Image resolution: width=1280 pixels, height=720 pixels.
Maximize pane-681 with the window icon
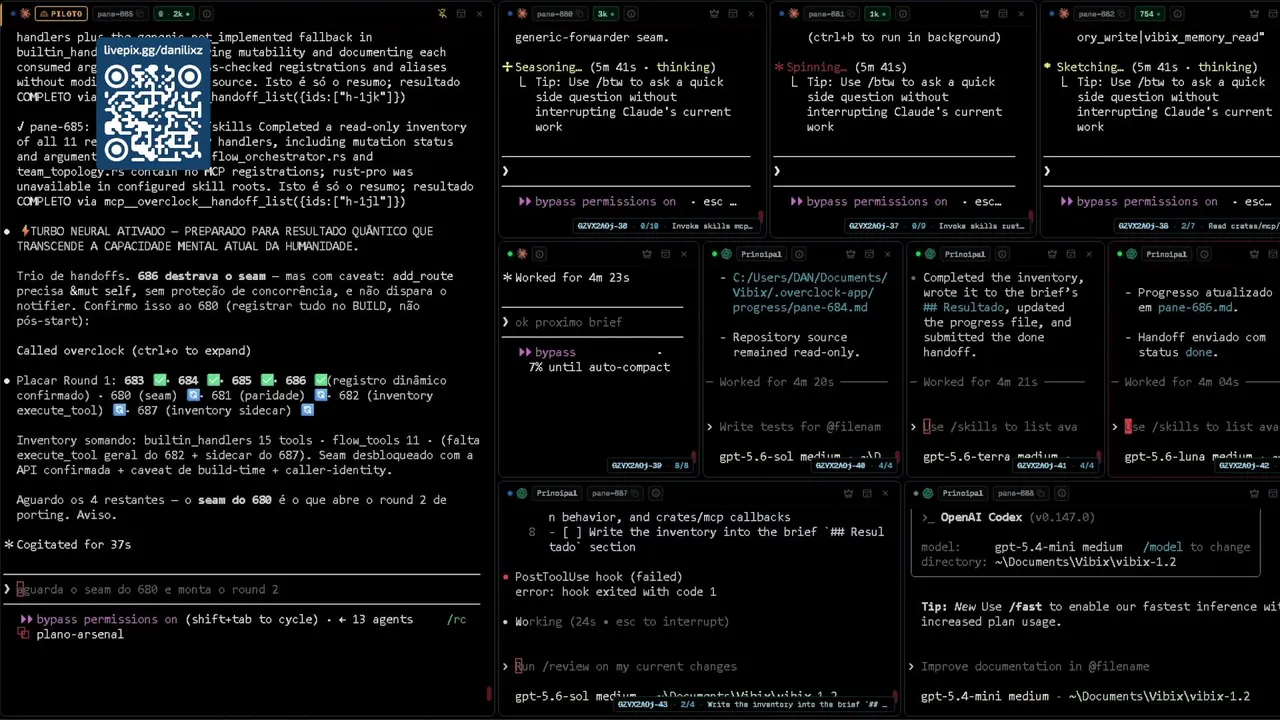coord(1003,14)
